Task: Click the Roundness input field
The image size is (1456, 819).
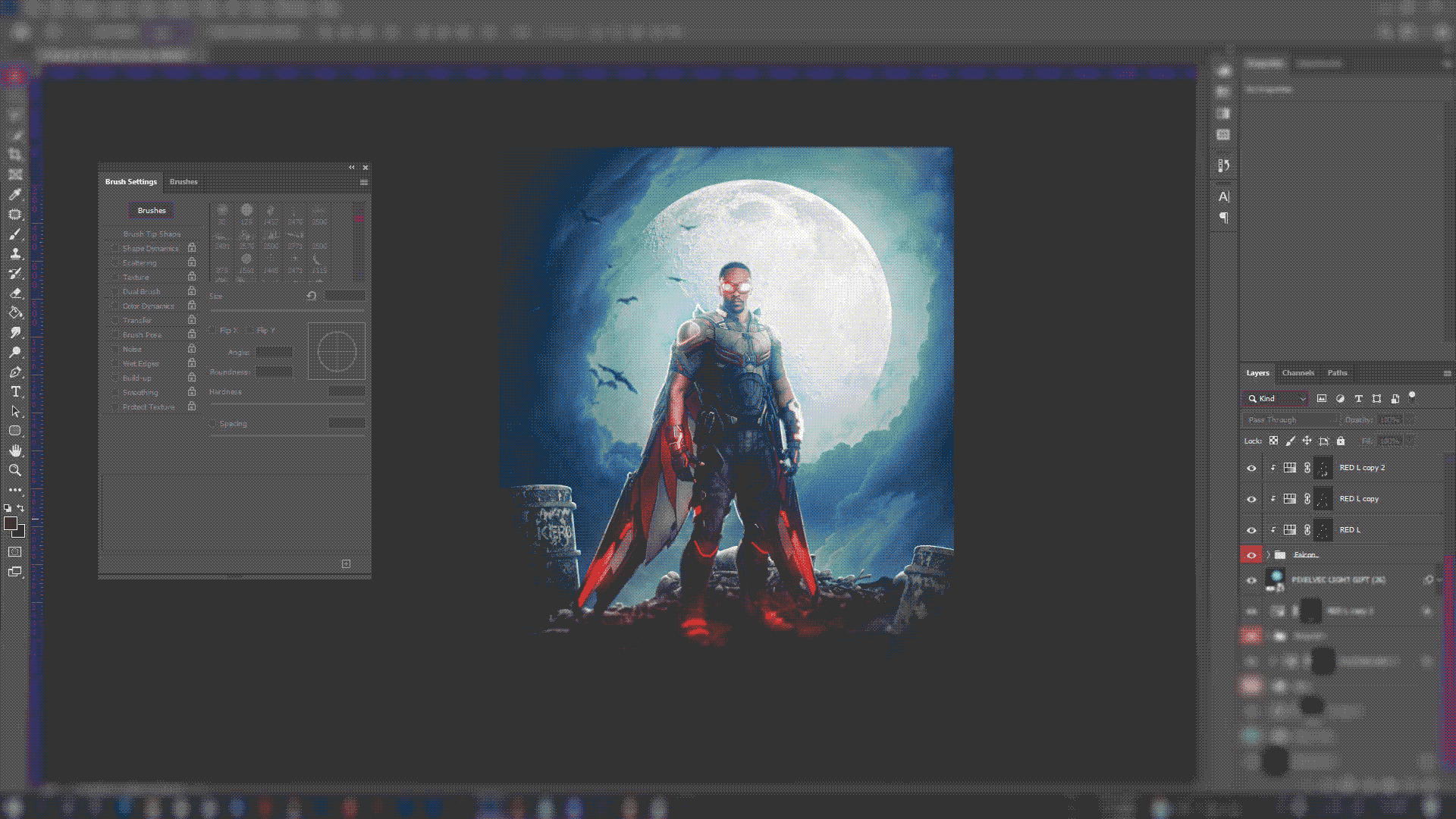Action: click(x=274, y=372)
